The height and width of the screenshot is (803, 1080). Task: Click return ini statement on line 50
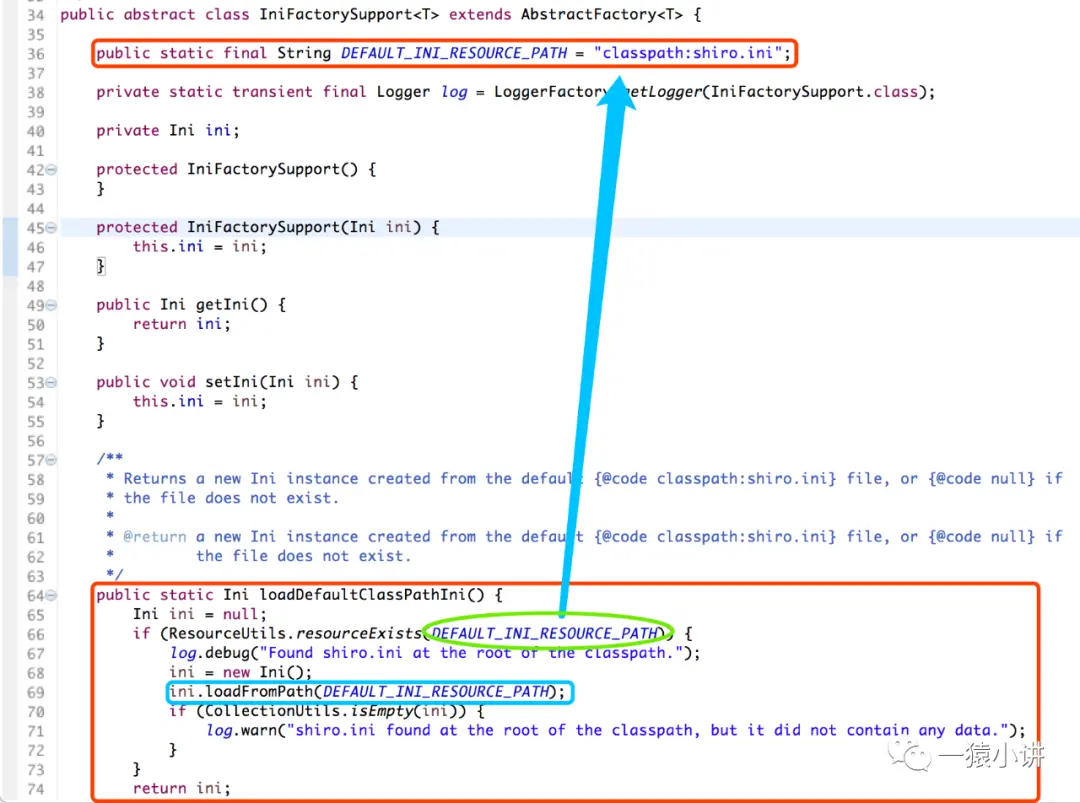coord(182,324)
